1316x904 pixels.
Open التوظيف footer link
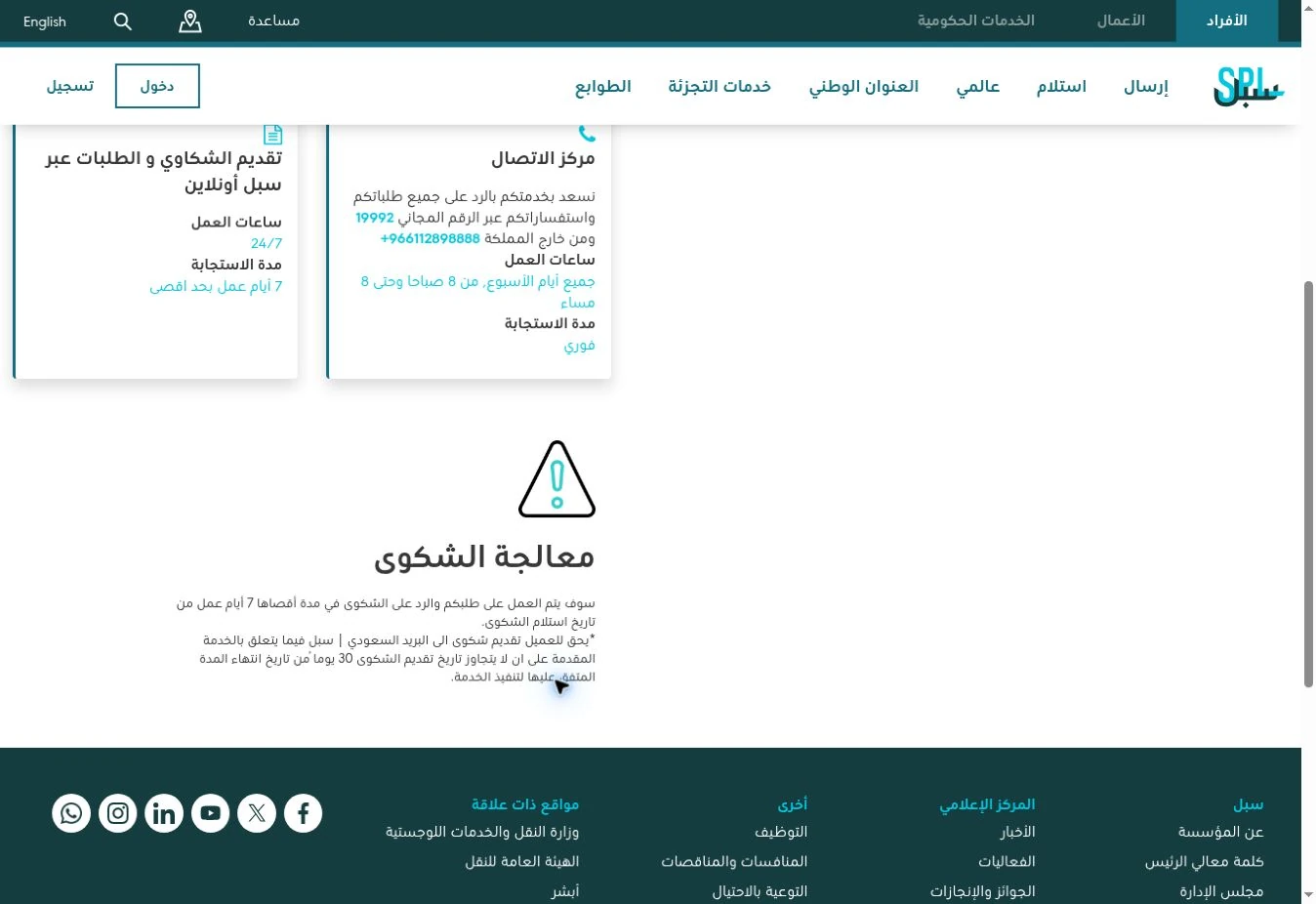point(781,832)
